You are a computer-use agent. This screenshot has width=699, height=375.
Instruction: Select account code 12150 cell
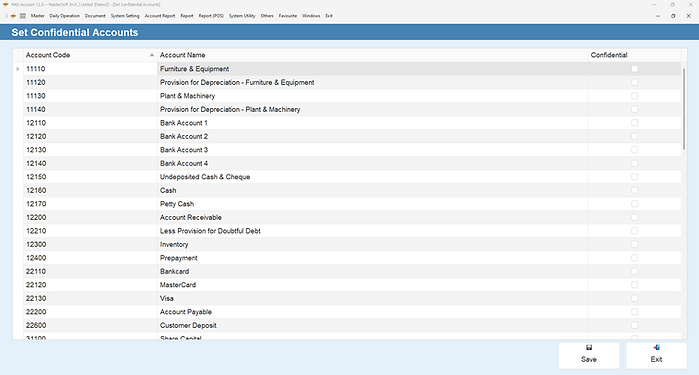[90, 177]
